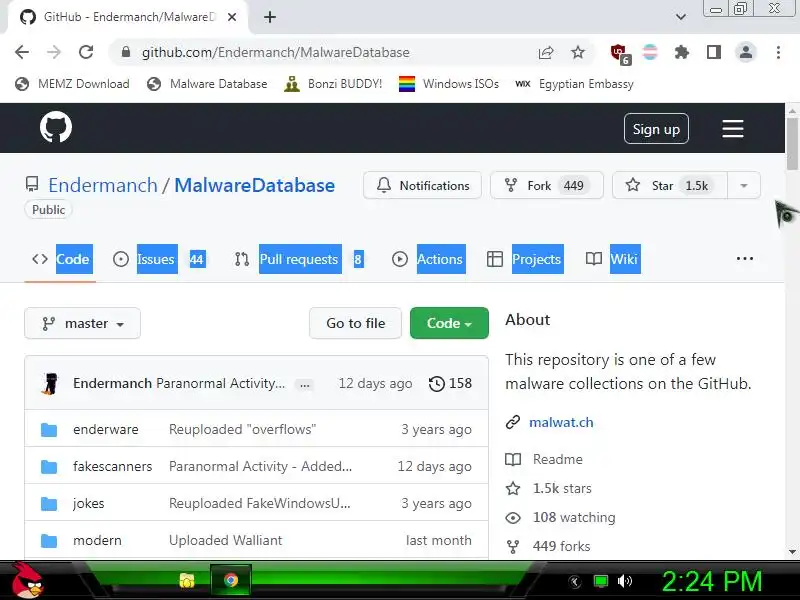Viewport: 800px width, 600px height.
Task: Click Endermanch avatar in latest commit row
Action: click(49, 384)
